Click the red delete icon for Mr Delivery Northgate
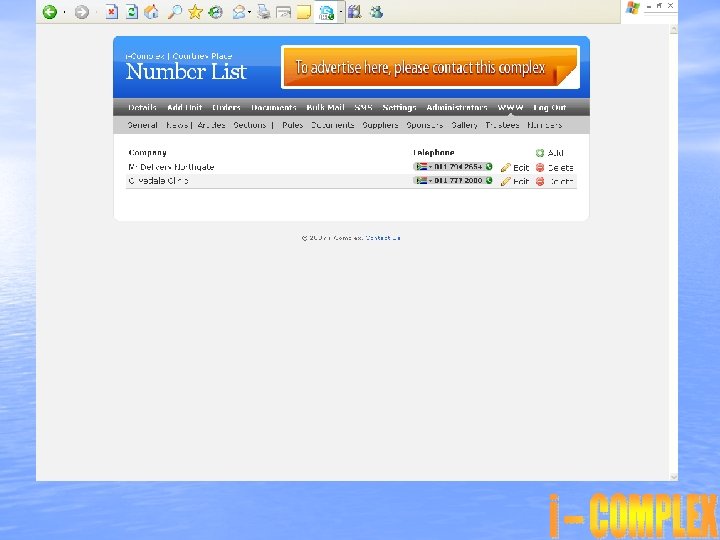 pyautogui.click(x=540, y=168)
